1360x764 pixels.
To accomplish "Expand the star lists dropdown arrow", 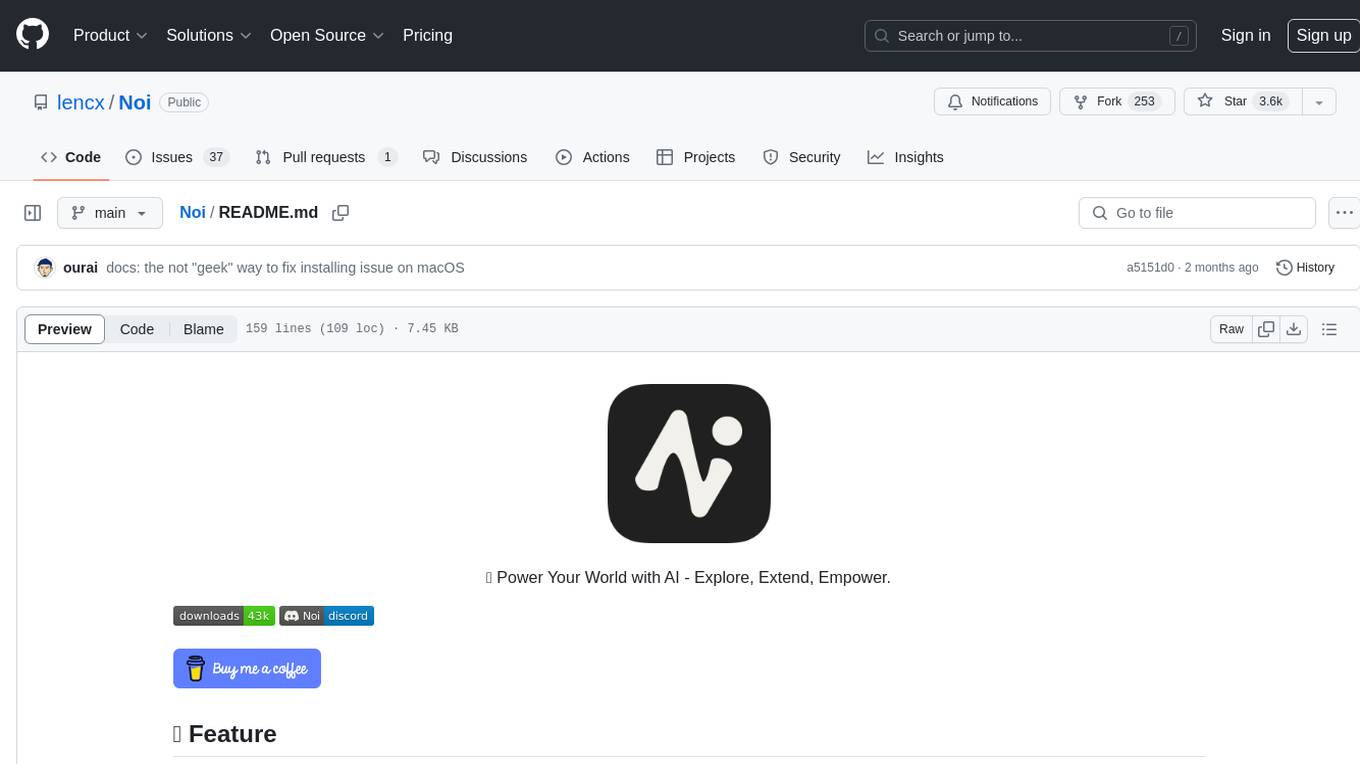I will coord(1319,101).
